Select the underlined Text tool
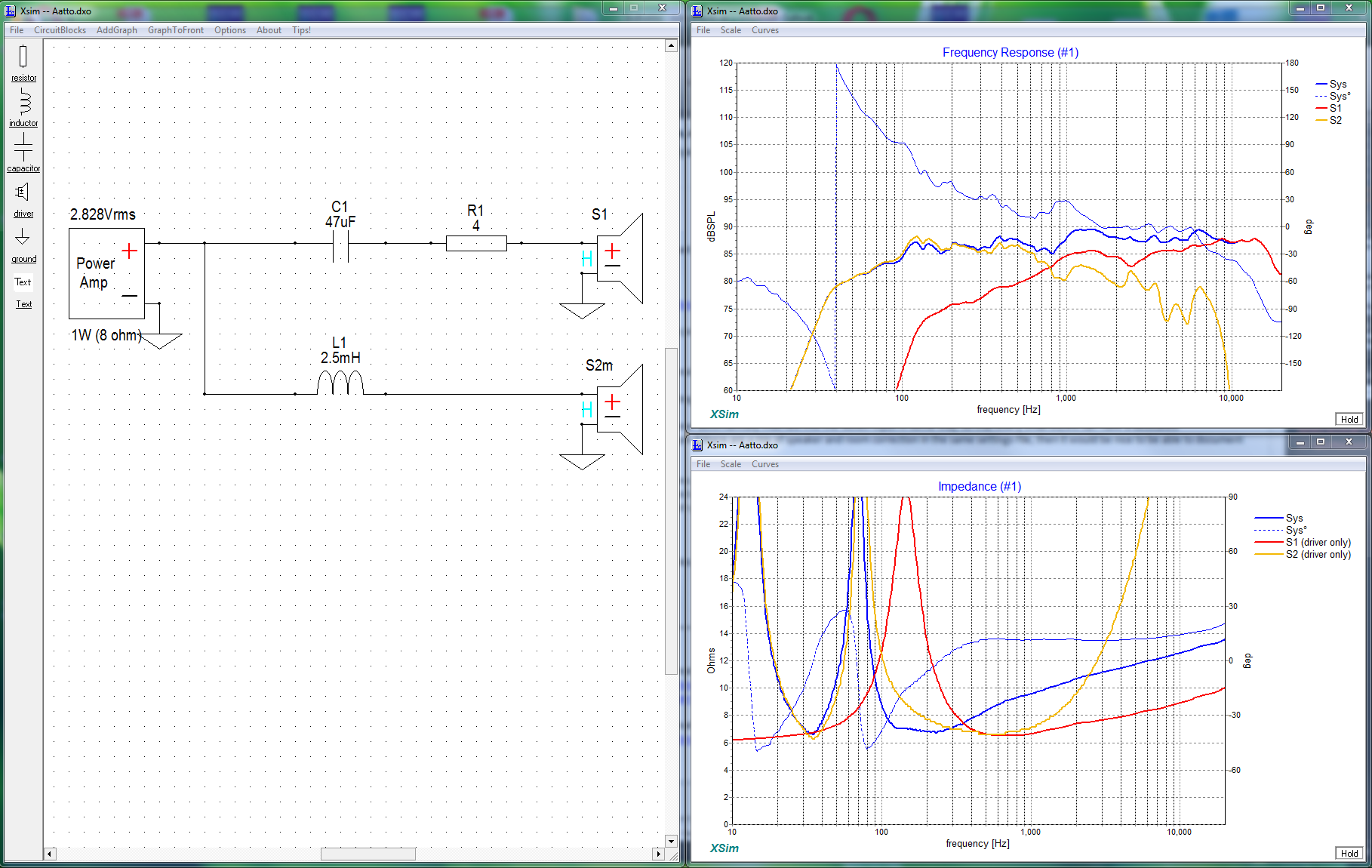1372x868 pixels. coord(24,304)
